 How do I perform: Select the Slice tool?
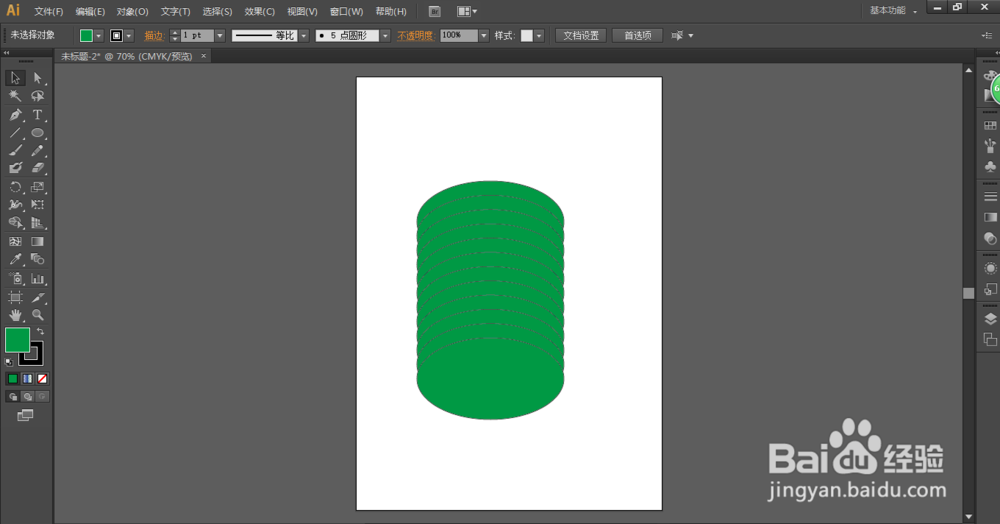pos(38,297)
